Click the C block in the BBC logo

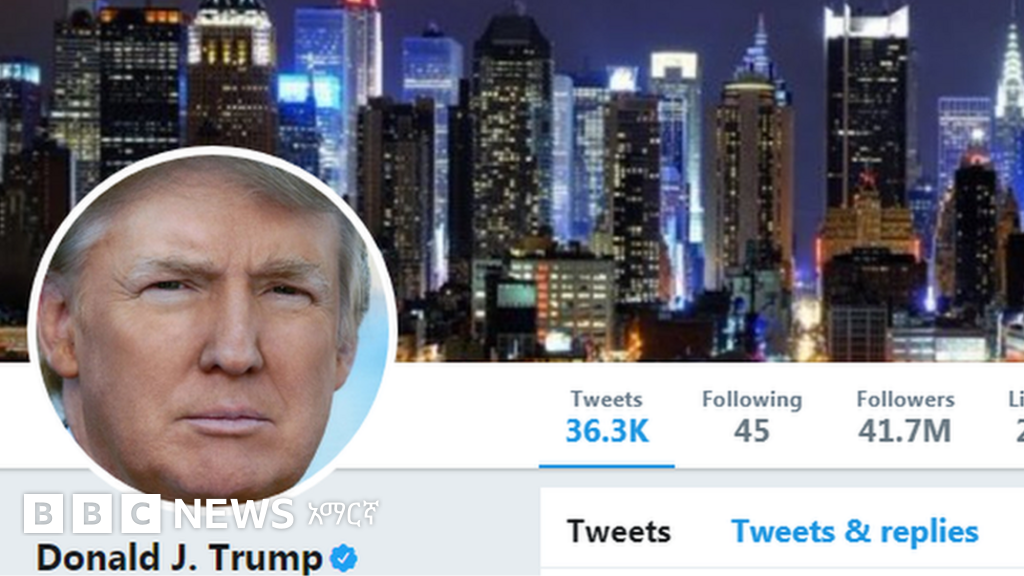pos(140,513)
